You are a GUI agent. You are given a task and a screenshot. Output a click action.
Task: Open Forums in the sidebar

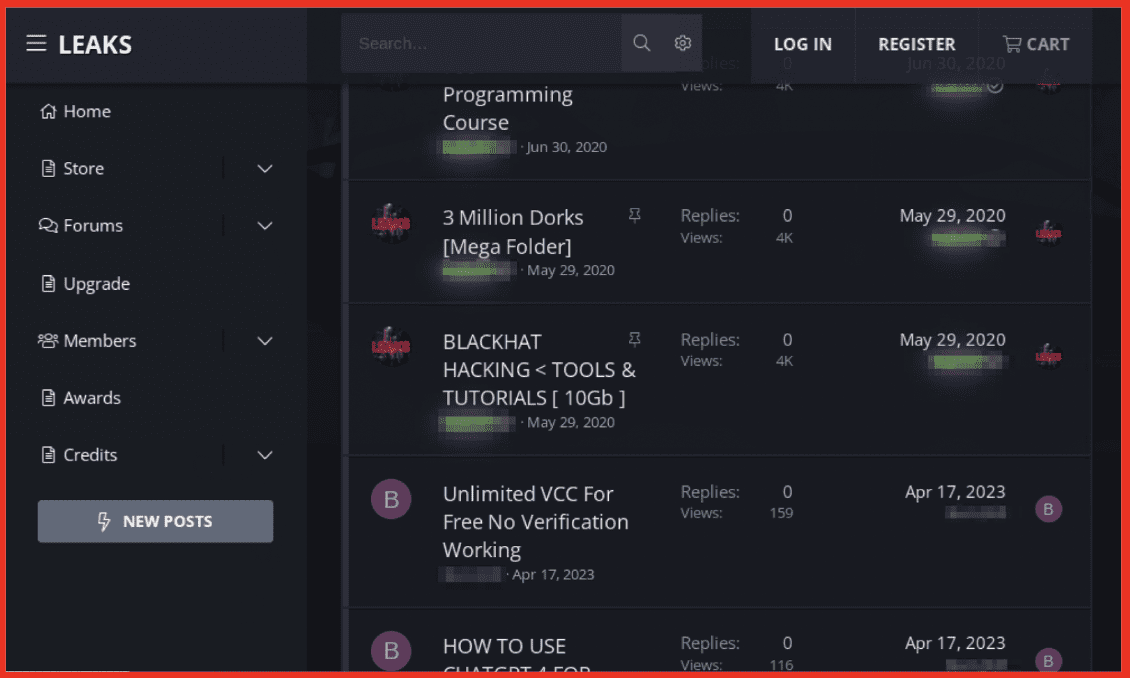coord(81,226)
